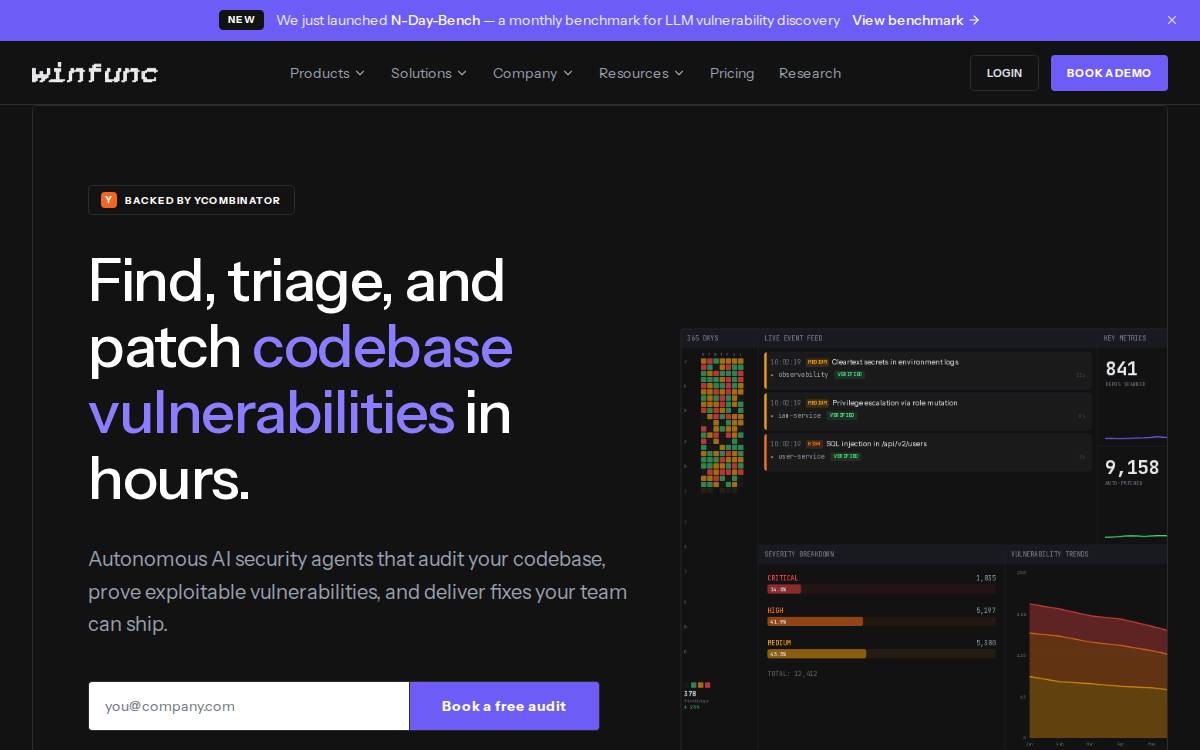The image size is (1200, 750).
Task: Click the SQL injection in /api/v2/users event
Action: click(x=928, y=451)
